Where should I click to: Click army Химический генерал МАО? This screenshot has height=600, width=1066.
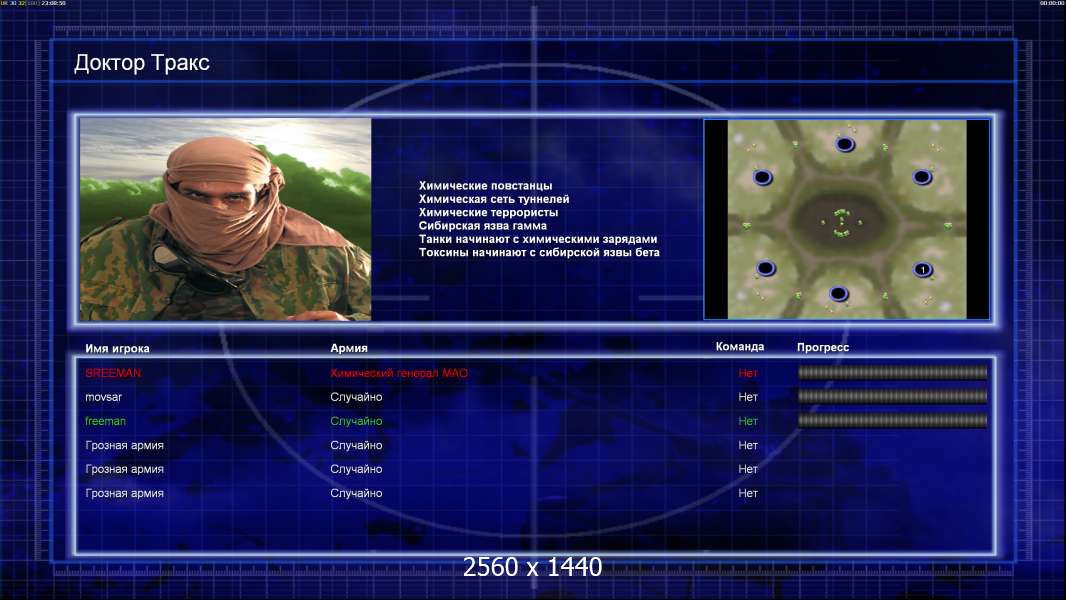click(x=399, y=373)
